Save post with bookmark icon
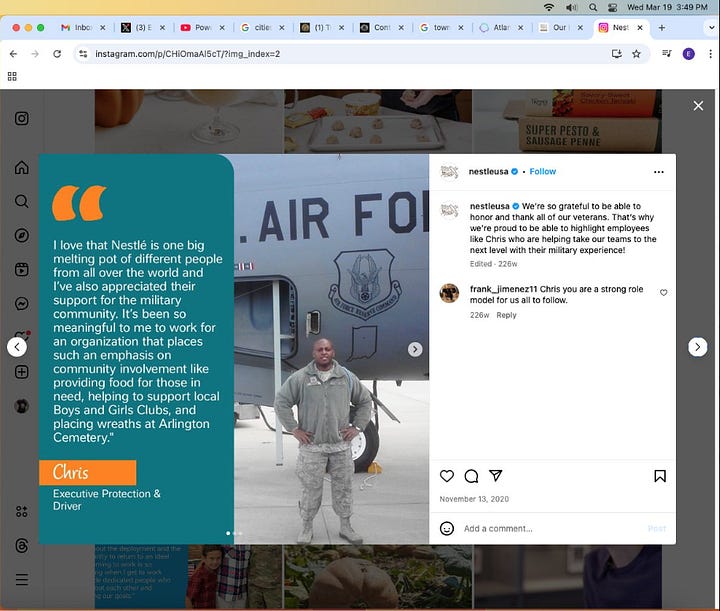The image size is (720, 611). [x=660, y=476]
